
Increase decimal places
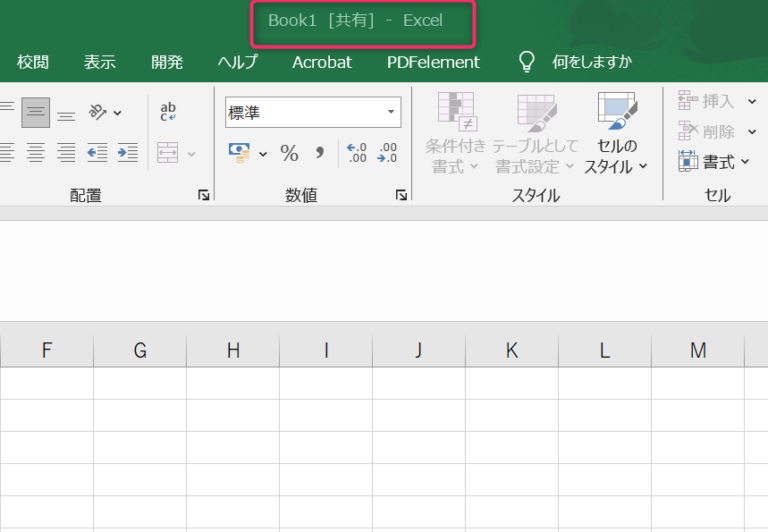(357, 153)
